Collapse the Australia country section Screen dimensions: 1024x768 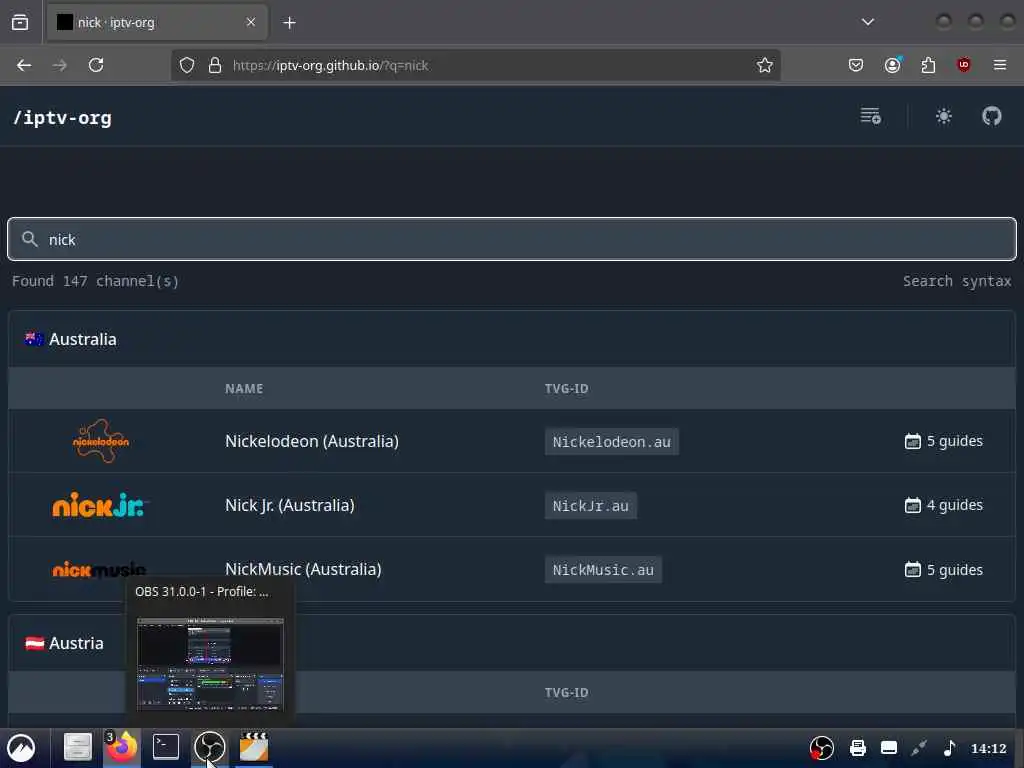[512, 339]
